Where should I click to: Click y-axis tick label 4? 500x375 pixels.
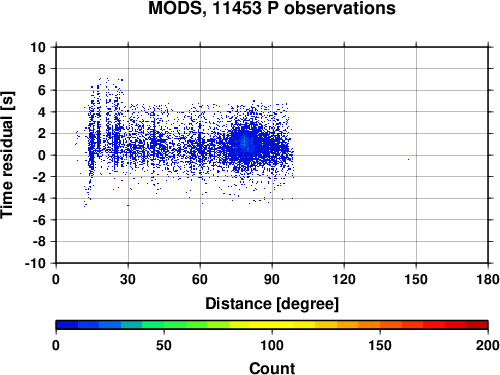point(42,112)
